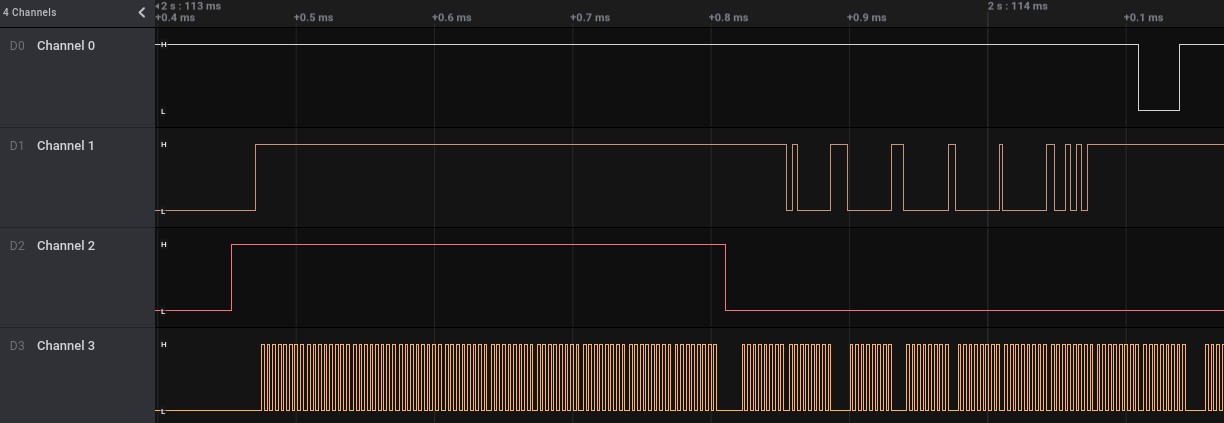Click the +0.5 ms ruler tick

pos(313,18)
